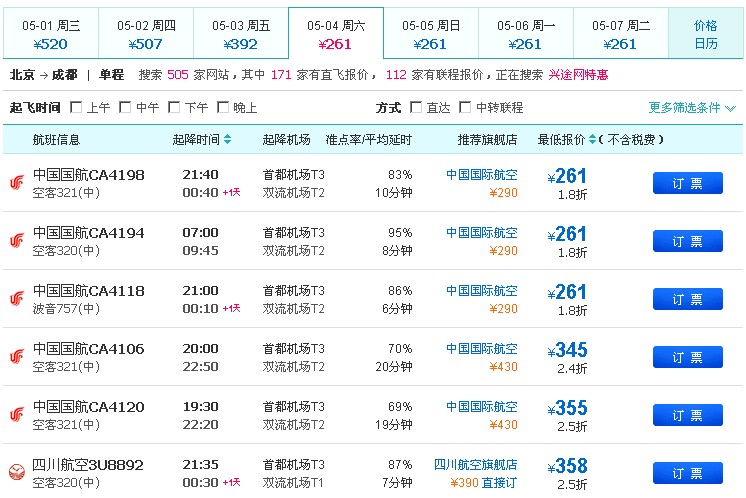Click the 单程 trip type label
The image size is (746, 498).
point(111,75)
